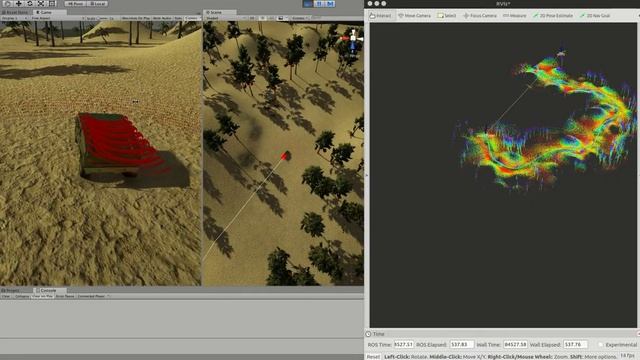The width and height of the screenshot is (640, 360).
Task: Enable the Experimental checkbox in RViz
Action: click(600, 345)
